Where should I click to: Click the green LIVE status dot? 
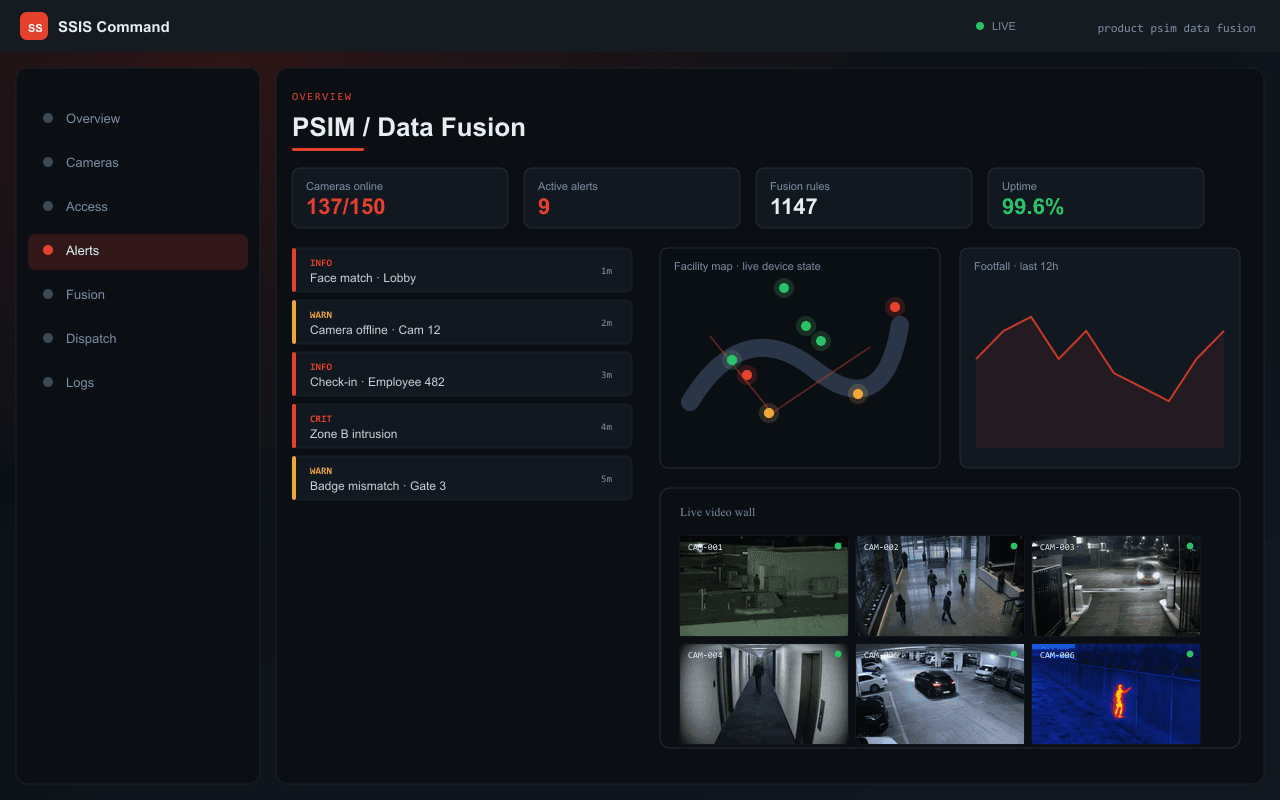click(980, 26)
